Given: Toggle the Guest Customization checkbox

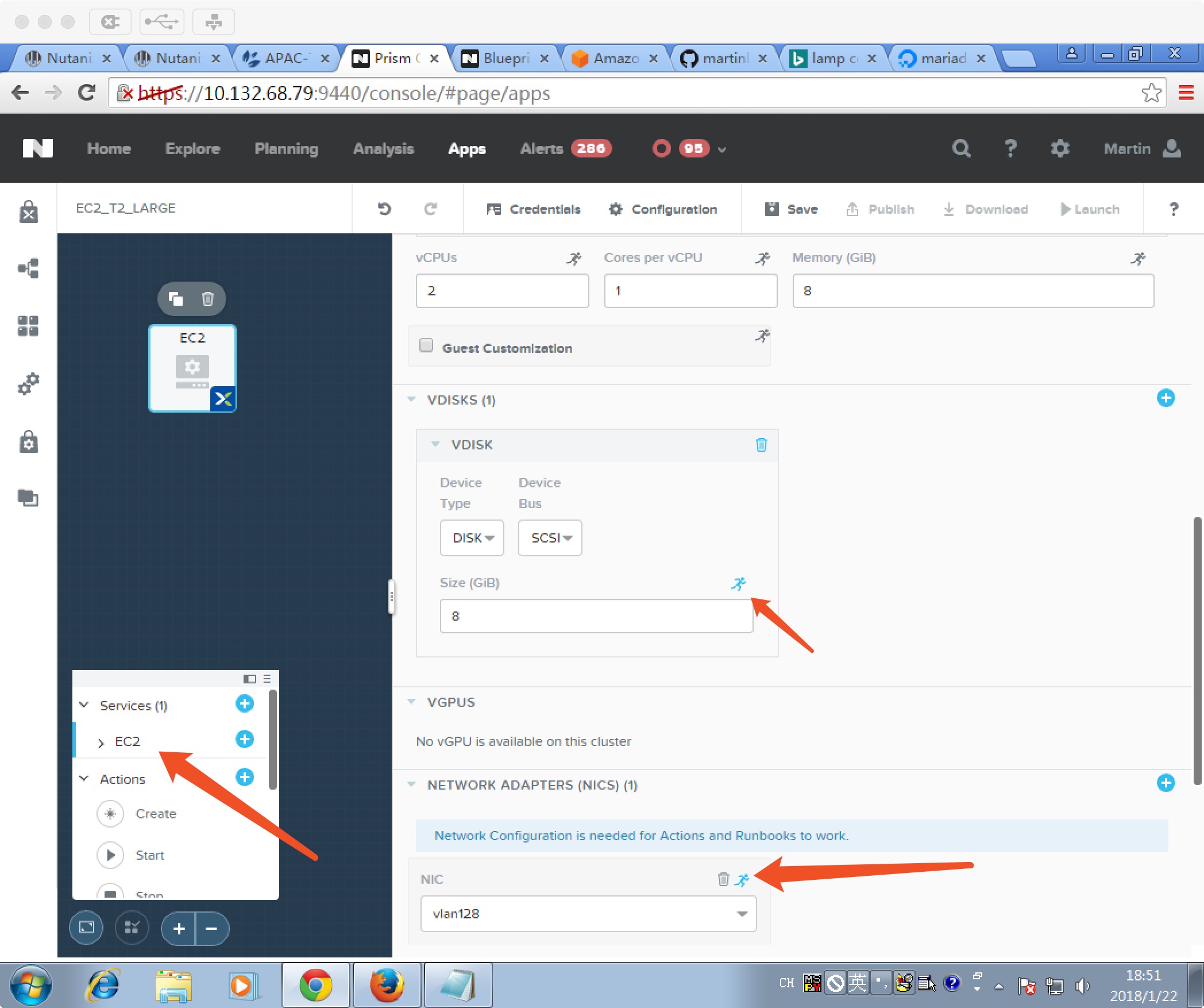Looking at the screenshot, I should (426, 345).
